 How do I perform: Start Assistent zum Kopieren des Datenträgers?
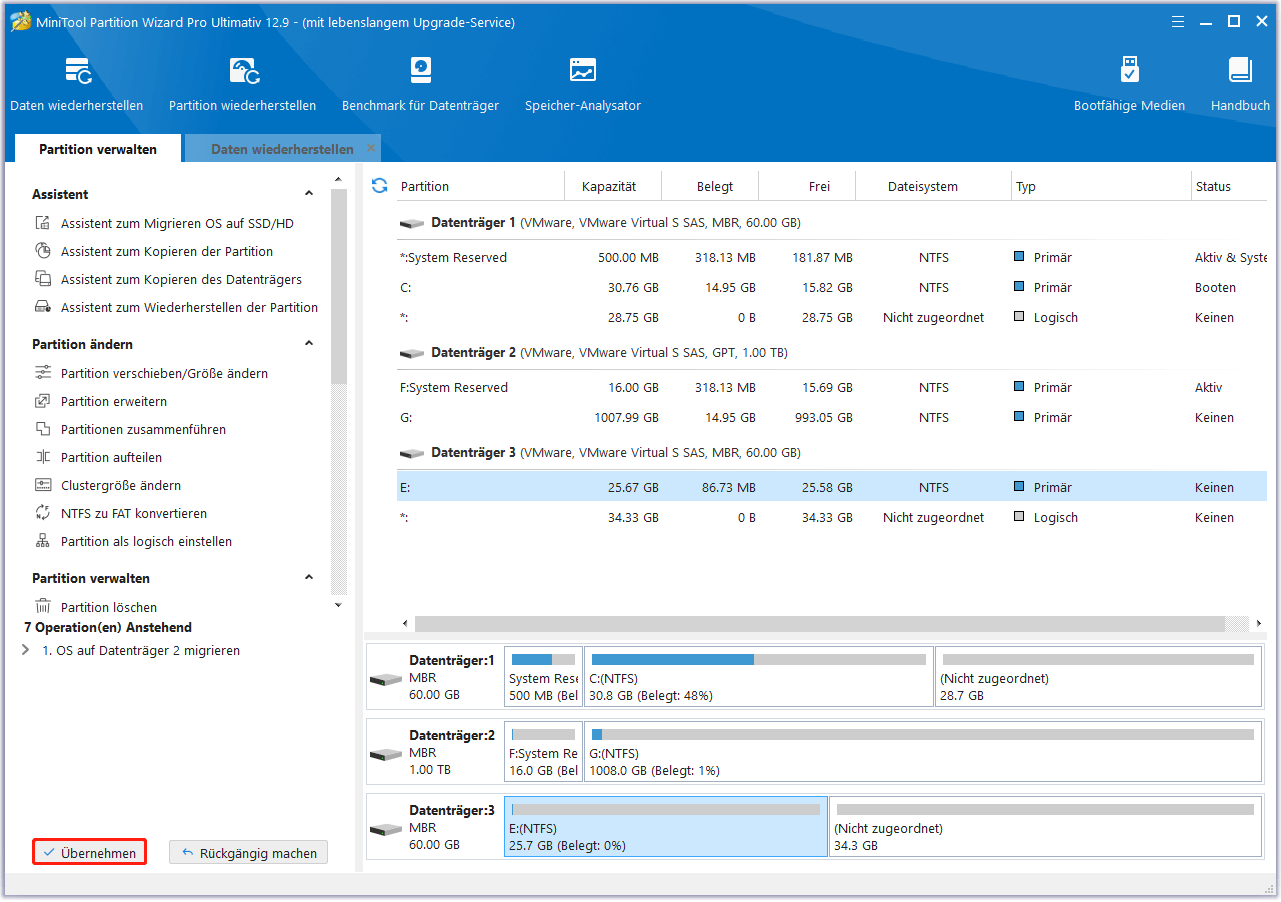181,280
